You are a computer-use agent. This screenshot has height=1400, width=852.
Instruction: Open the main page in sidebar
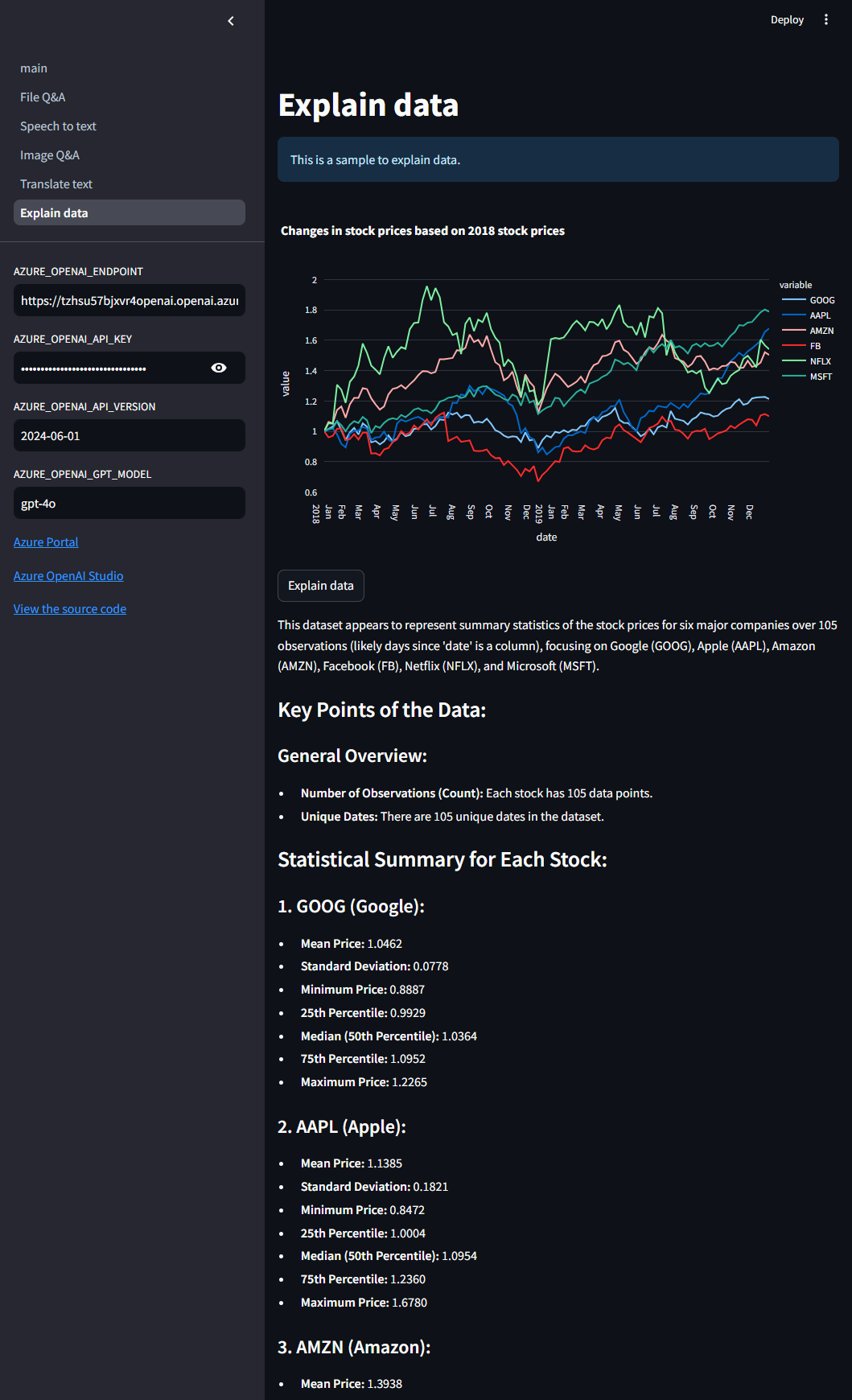click(34, 68)
